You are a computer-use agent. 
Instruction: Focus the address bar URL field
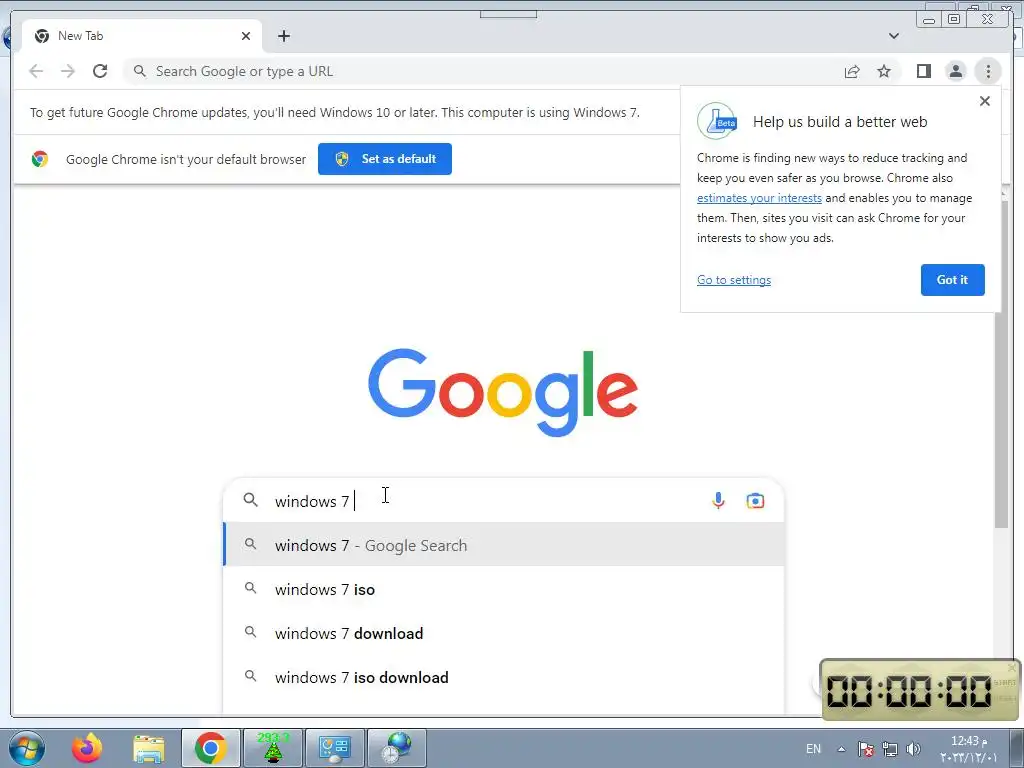pyautogui.click(x=483, y=71)
